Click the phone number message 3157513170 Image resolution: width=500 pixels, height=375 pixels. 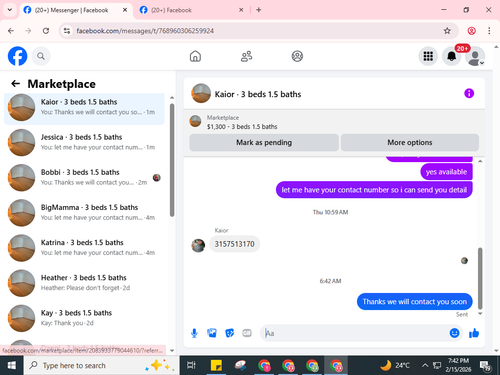click(x=234, y=244)
